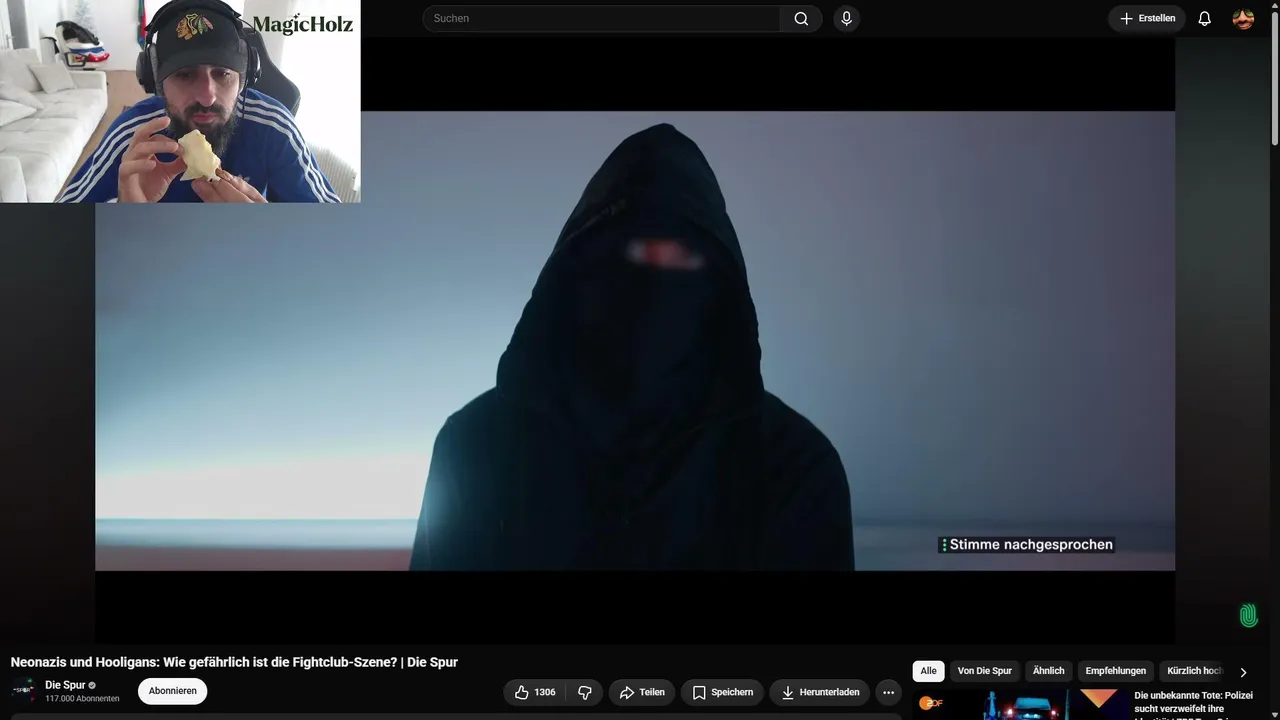Viewport: 1280px width, 720px height.
Task: Select the Alle filter chip
Action: (928, 671)
